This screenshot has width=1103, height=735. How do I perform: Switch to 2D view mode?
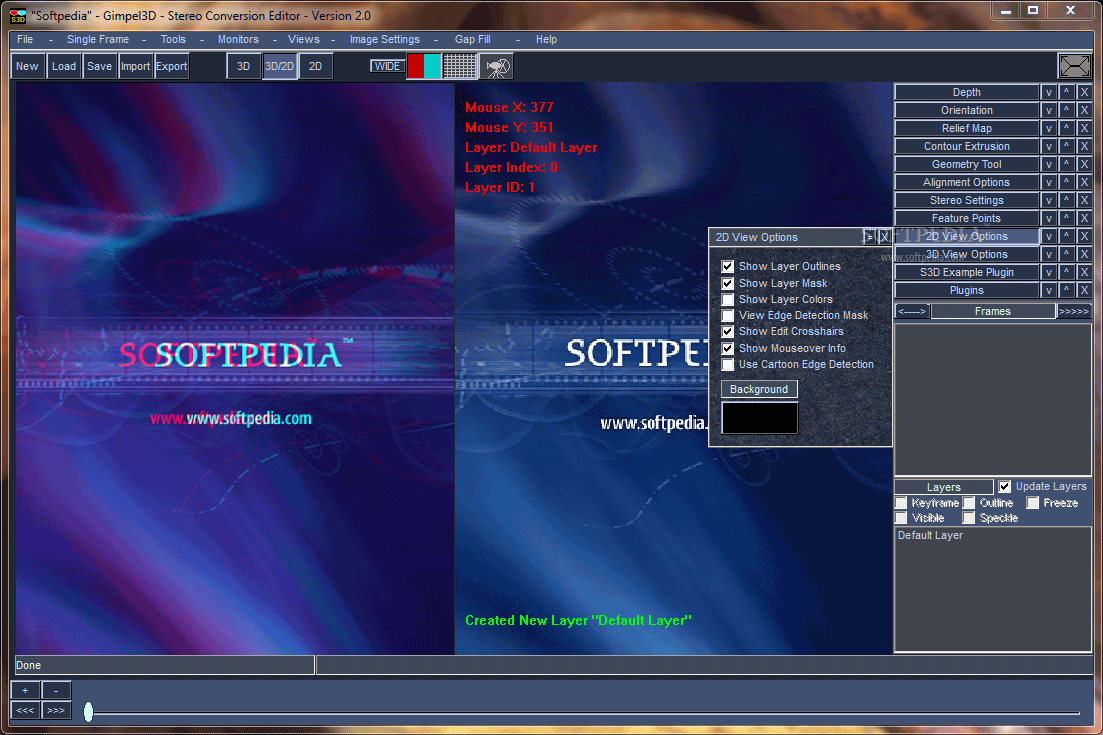click(x=315, y=66)
